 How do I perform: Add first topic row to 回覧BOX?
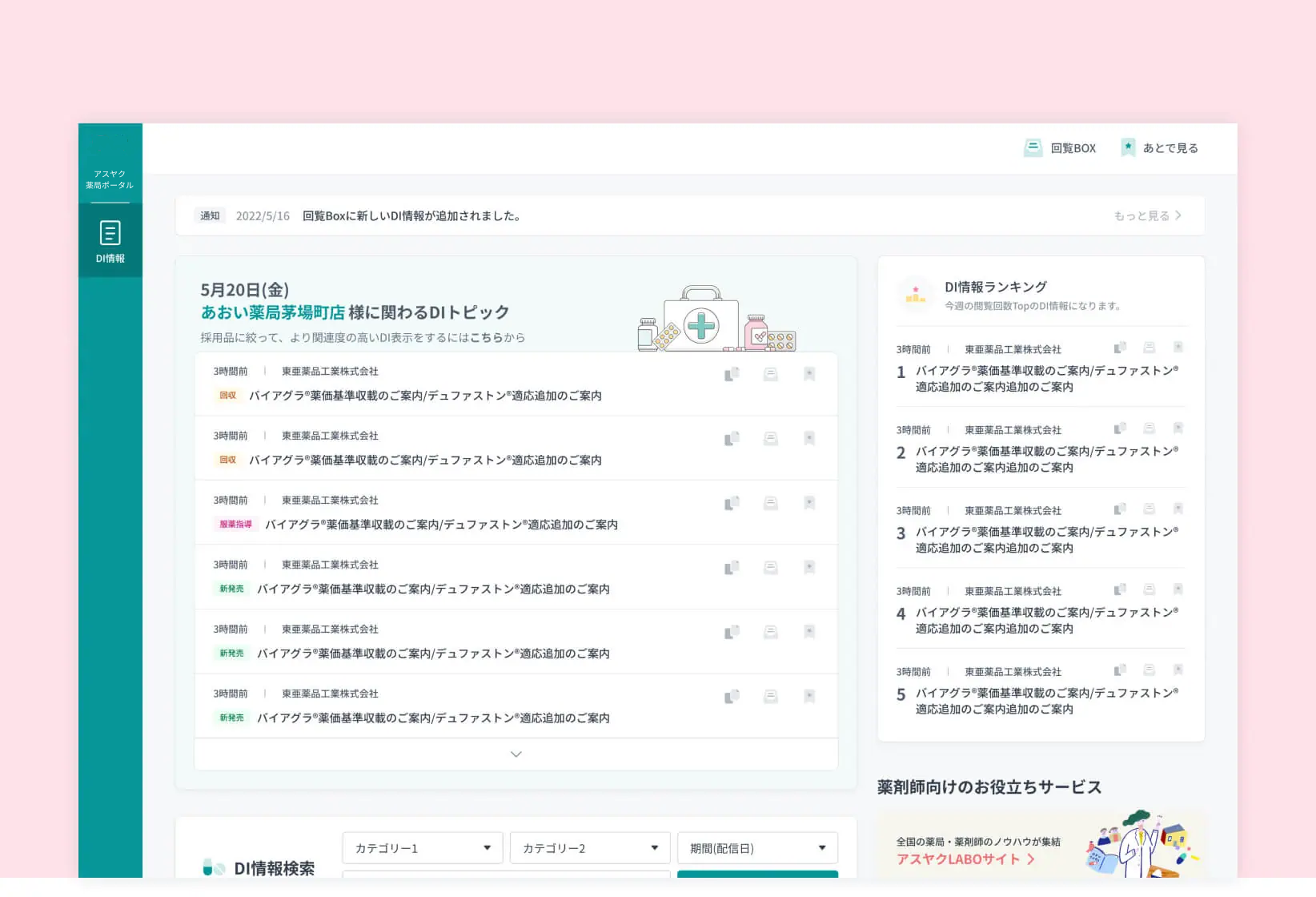pyautogui.click(x=770, y=374)
